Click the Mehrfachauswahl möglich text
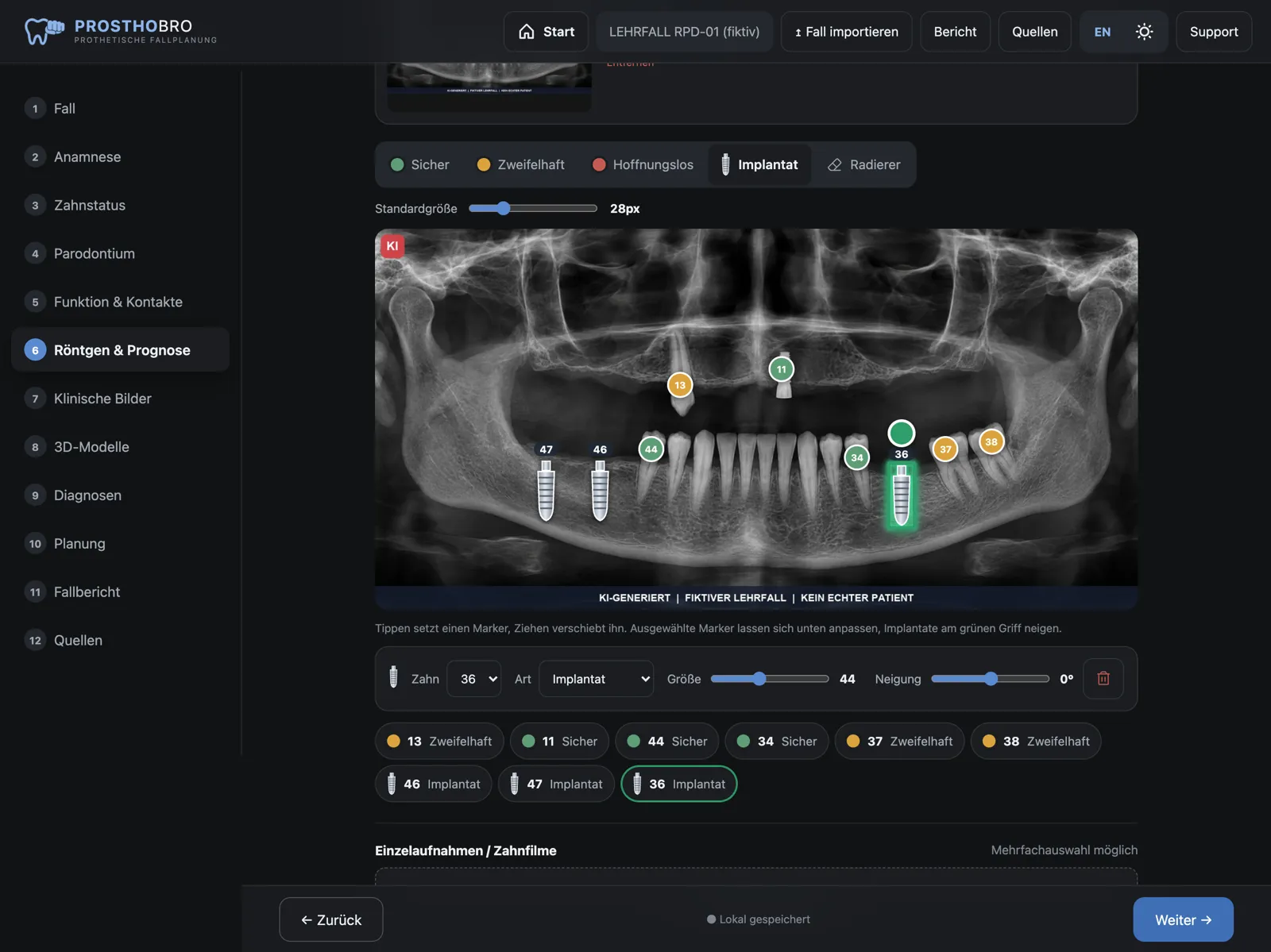 [1064, 850]
